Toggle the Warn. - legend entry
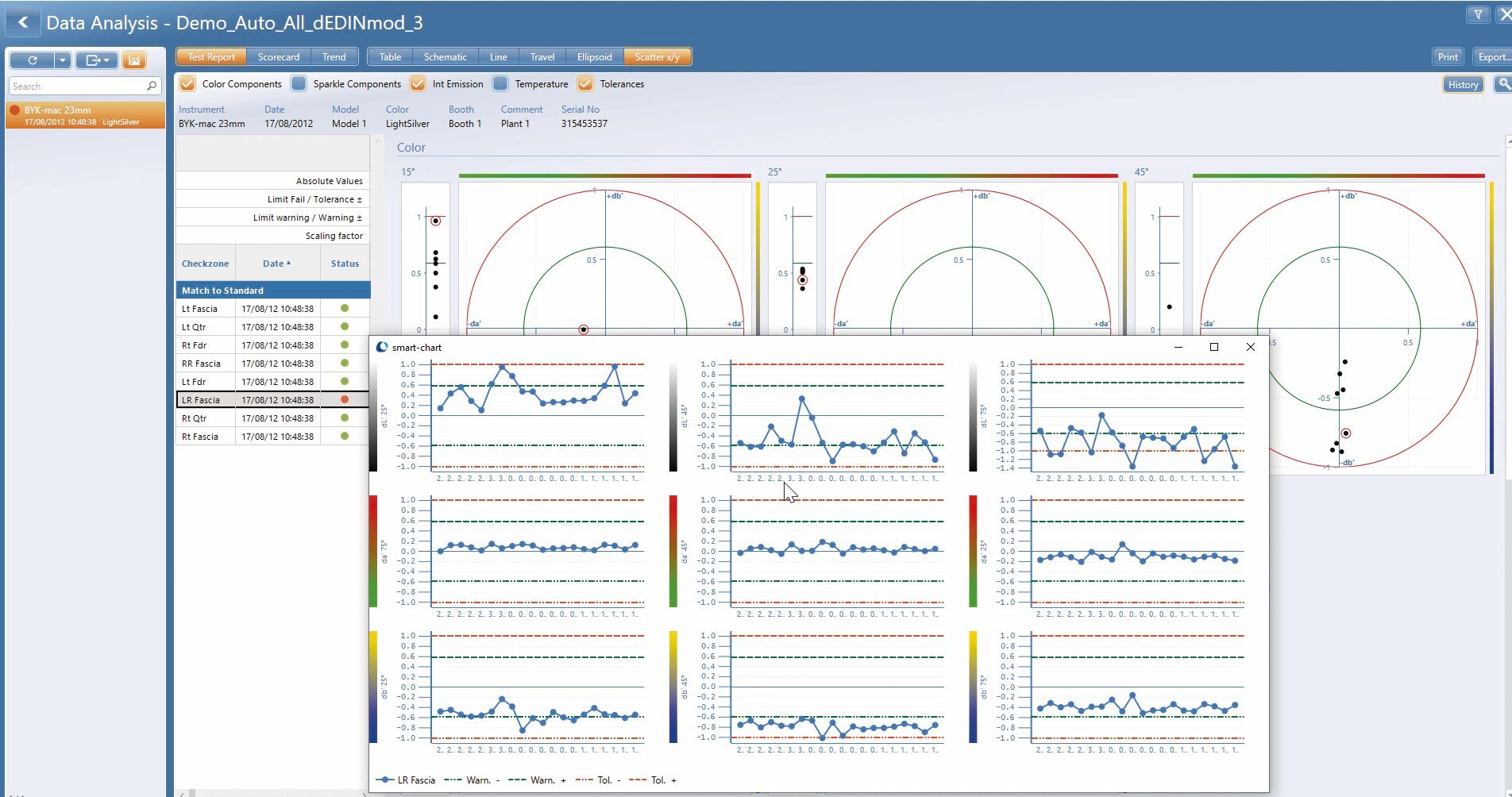This screenshot has width=1512, height=797. [x=472, y=780]
